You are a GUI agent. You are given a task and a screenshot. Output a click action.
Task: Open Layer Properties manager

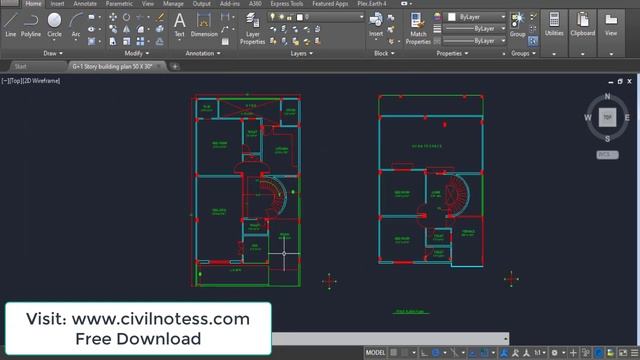pos(252,28)
